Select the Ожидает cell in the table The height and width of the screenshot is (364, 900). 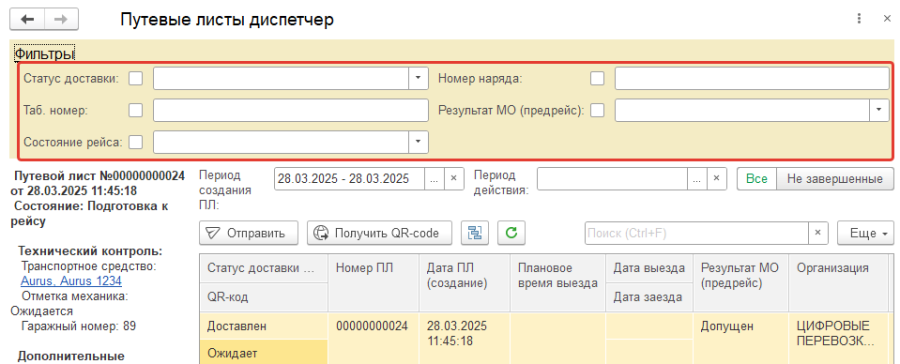click(x=263, y=351)
